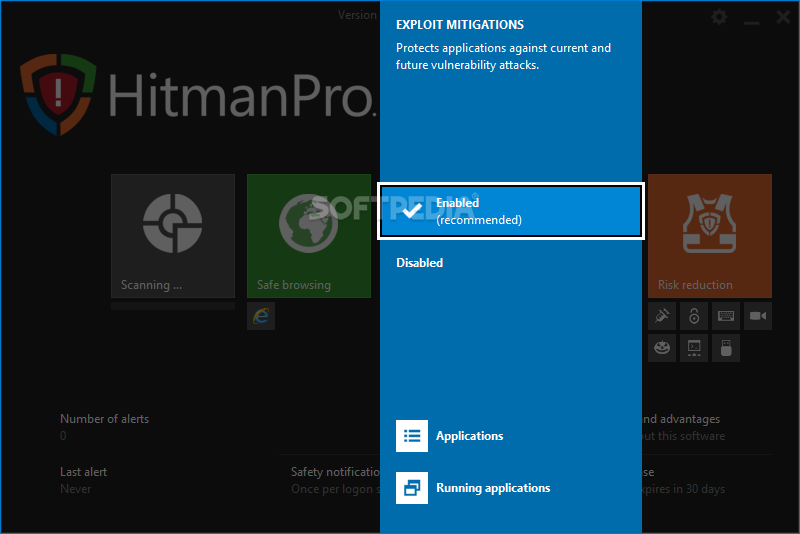The height and width of the screenshot is (534, 800).
Task: Choose the Disabled option
Action: coord(419,263)
